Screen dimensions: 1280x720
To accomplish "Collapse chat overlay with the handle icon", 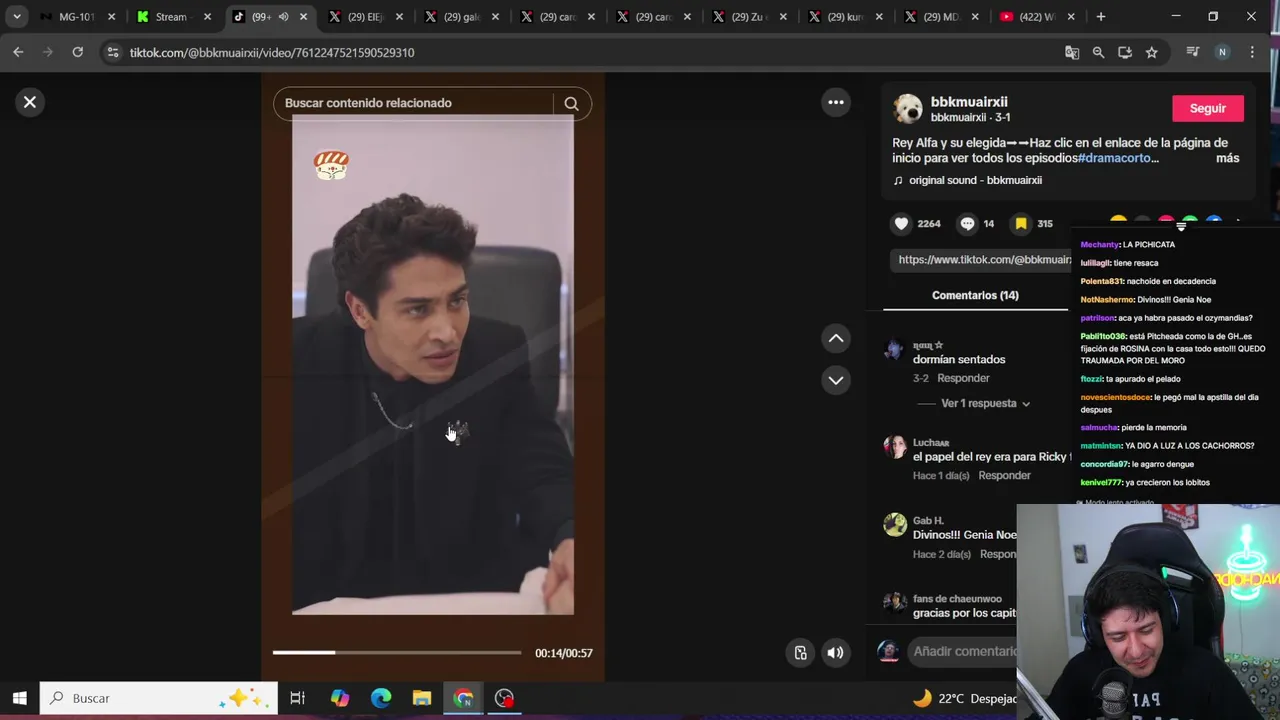I will 1181,227.
